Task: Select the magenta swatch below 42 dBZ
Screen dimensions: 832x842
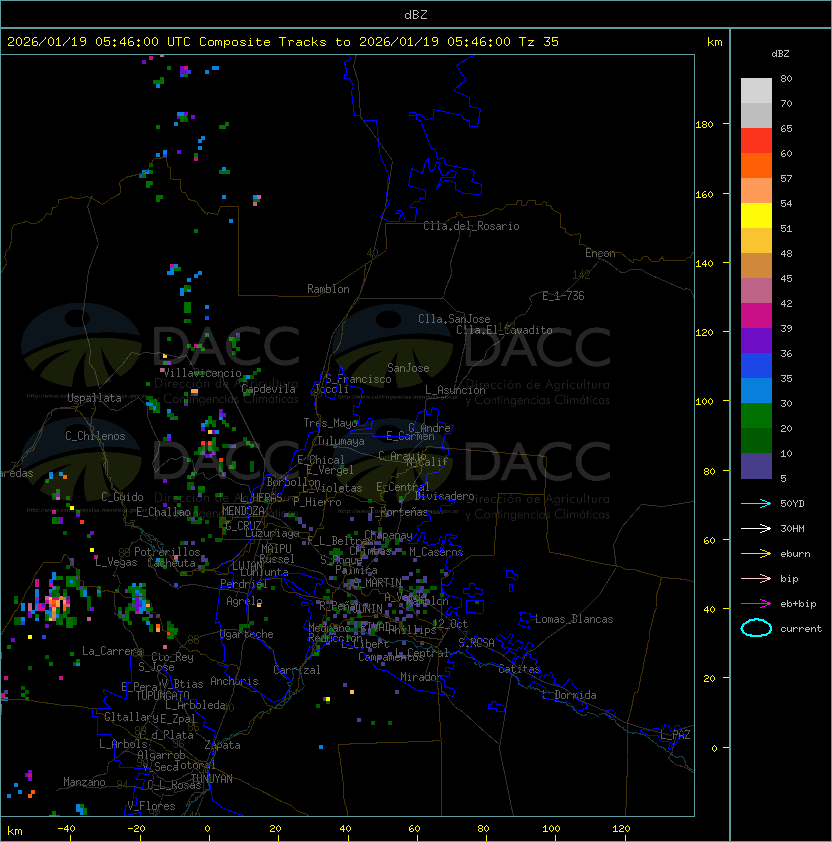Action: (x=756, y=315)
